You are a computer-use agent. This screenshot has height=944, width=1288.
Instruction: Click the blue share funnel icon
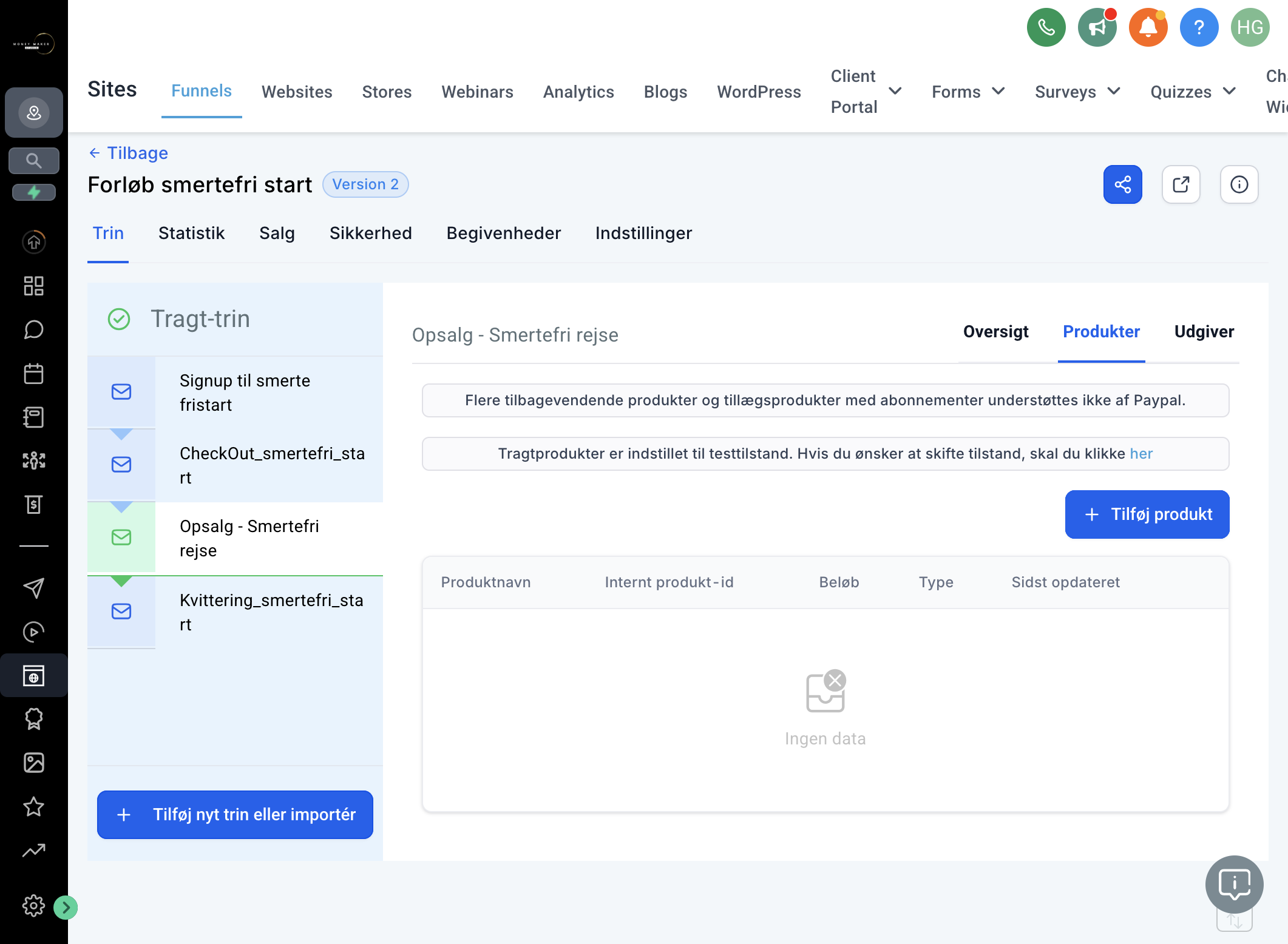point(1122,184)
